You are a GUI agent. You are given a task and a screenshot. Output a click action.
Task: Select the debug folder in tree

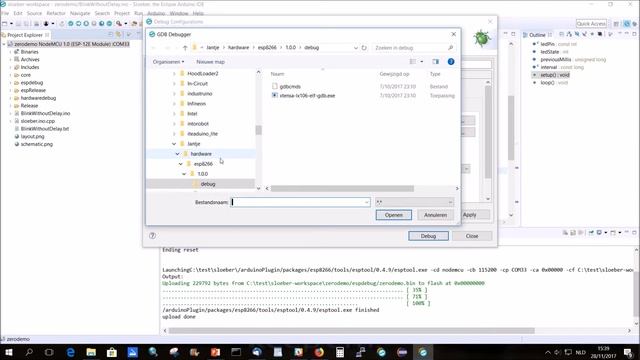tap(208, 184)
